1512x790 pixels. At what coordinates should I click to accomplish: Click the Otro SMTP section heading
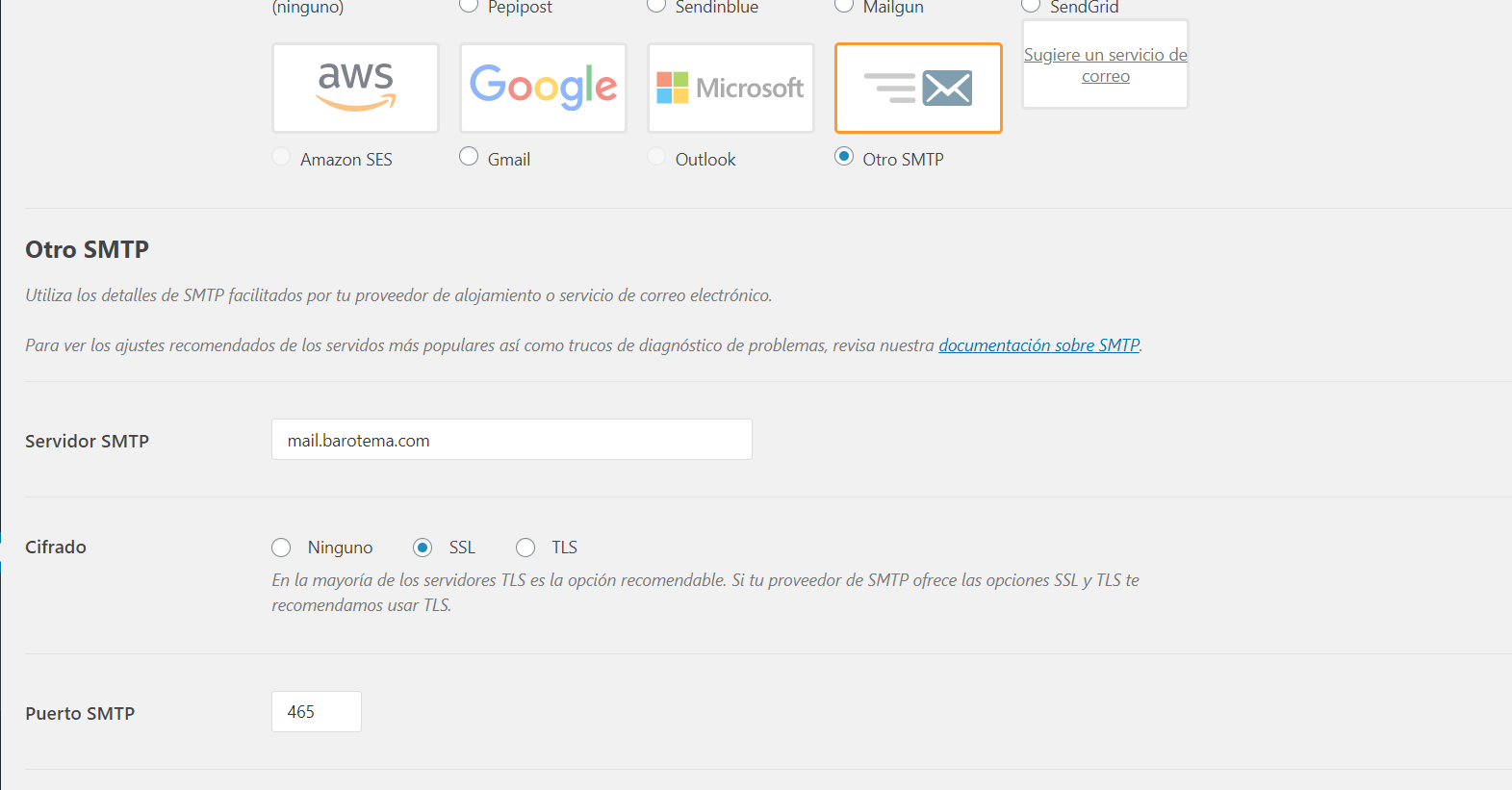(88, 249)
